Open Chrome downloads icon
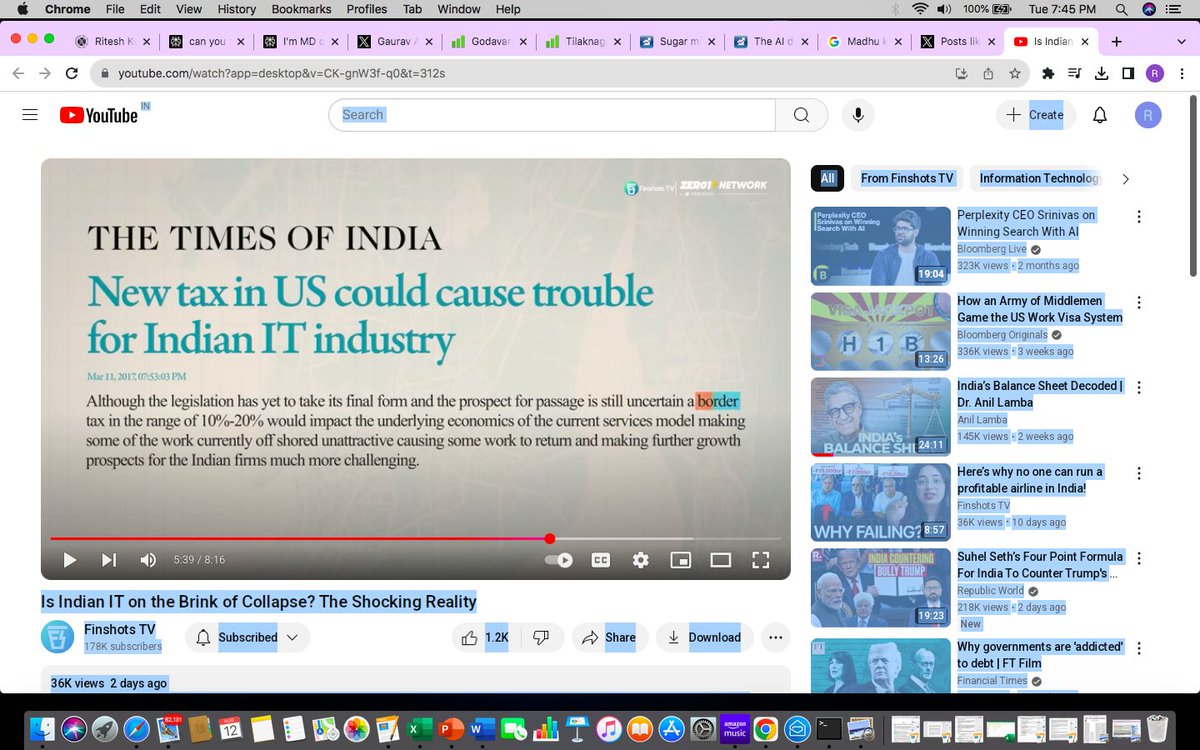1200x750 pixels. pyautogui.click(x=1101, y=73)
